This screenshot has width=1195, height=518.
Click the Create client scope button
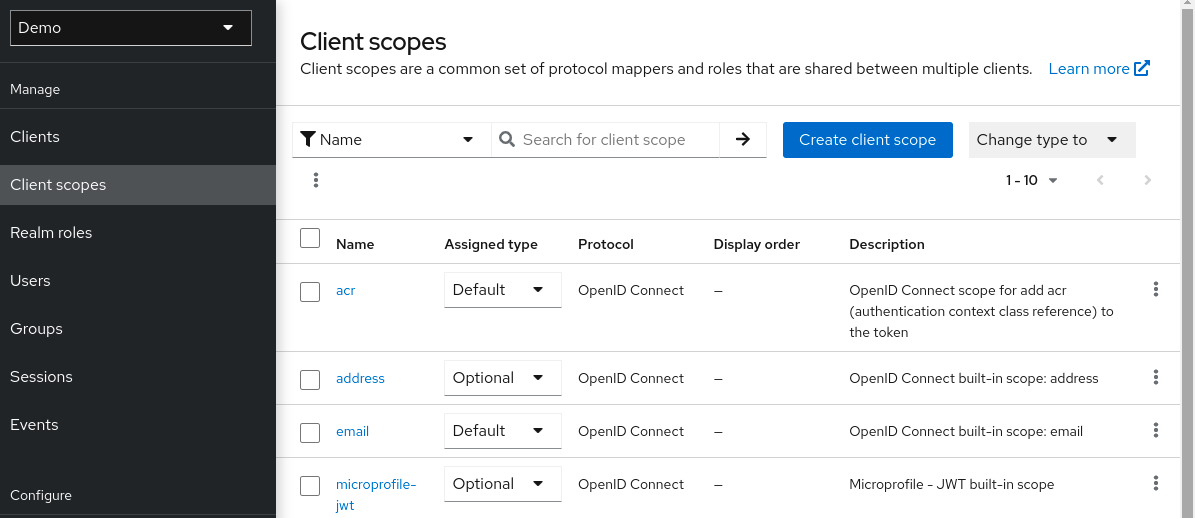point(867,140)
